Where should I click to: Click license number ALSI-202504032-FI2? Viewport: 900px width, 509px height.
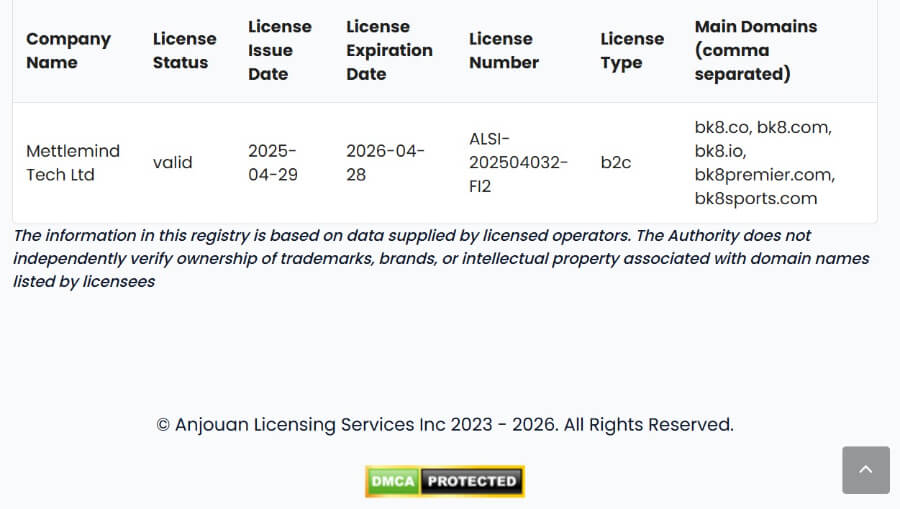517,163
